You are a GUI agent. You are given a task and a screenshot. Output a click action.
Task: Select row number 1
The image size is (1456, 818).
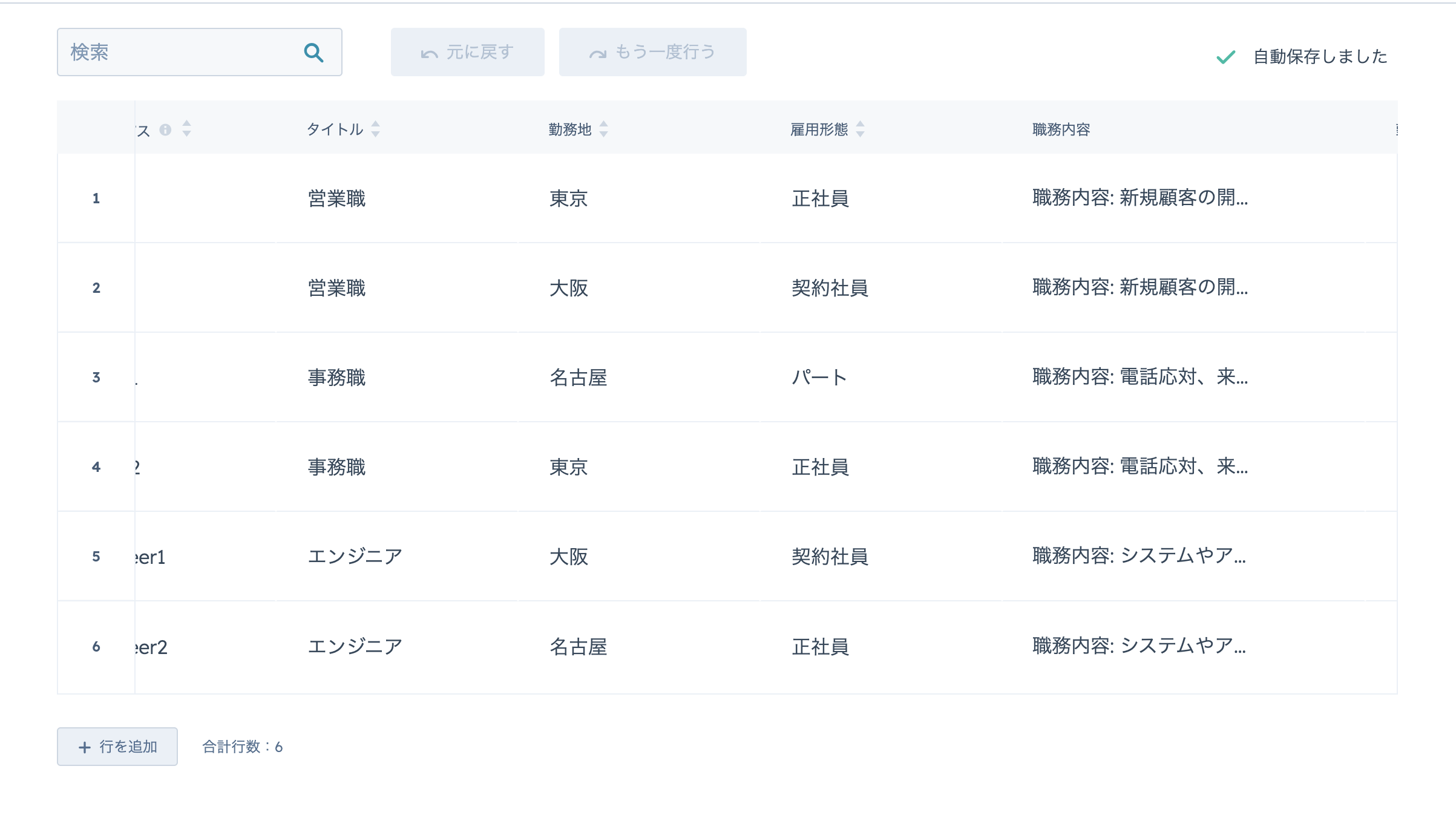[x=96, y=198]
